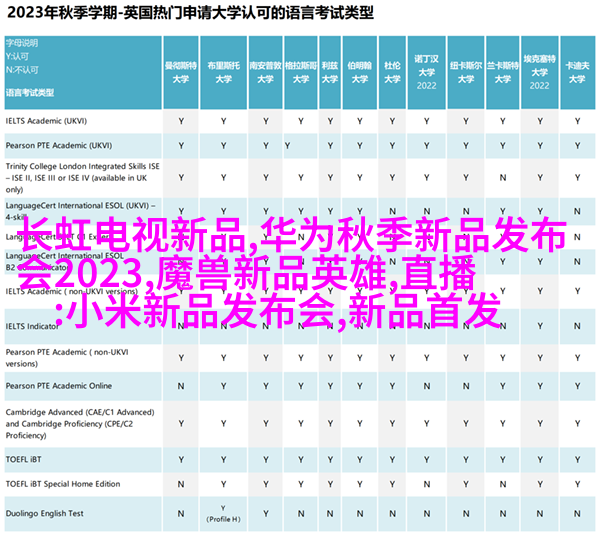Screen dimensions: 600x536
Task: Click the '布里斯托大学' column header
Action: (223, 72)
